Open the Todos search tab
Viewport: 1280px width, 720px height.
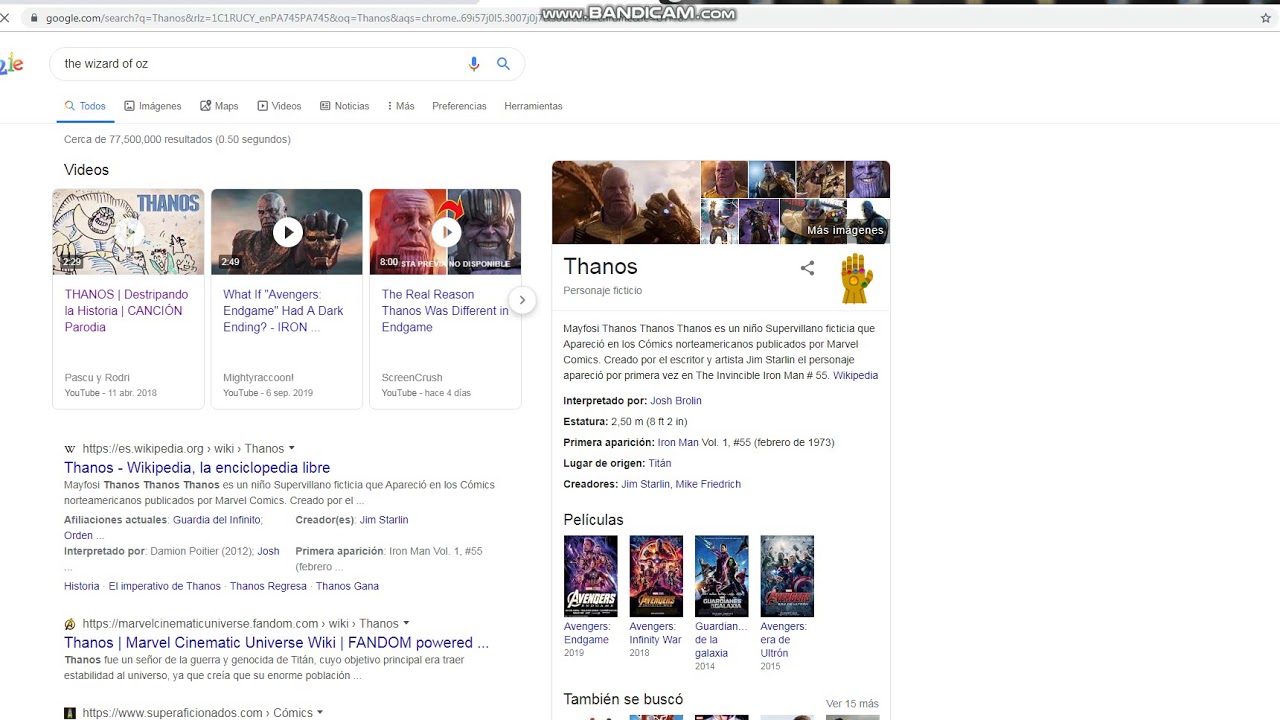pos(85,106)
